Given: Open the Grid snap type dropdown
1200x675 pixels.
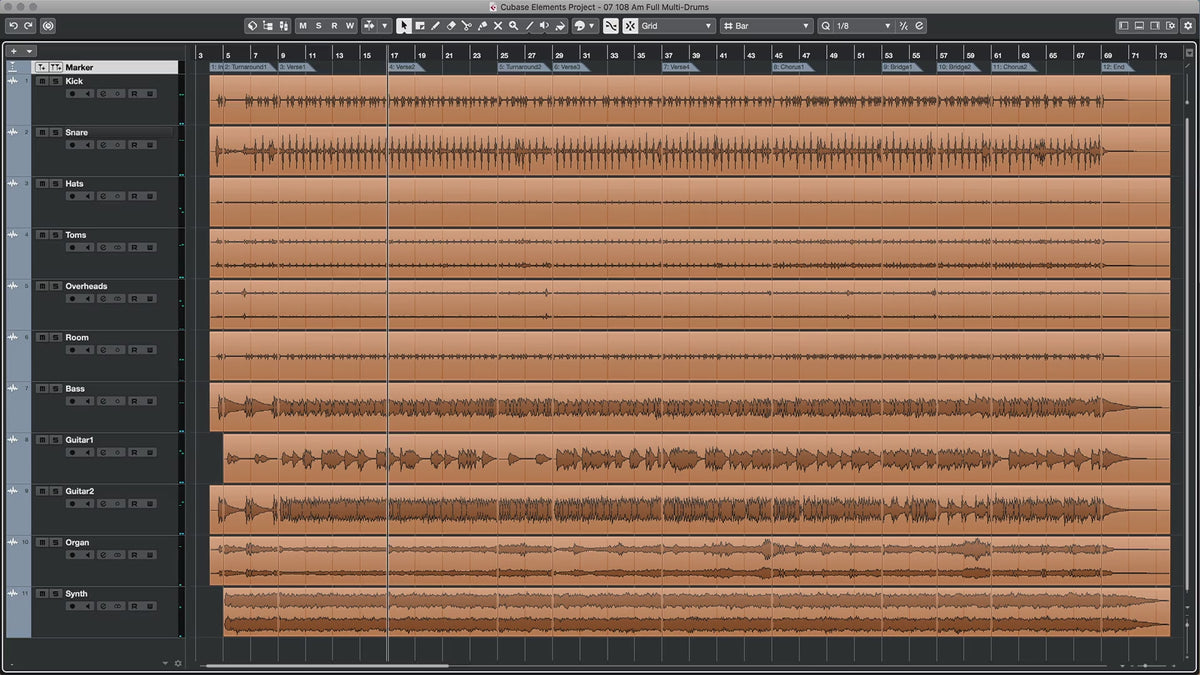Looking at the screenshot, I should click(x=677, y=26).
